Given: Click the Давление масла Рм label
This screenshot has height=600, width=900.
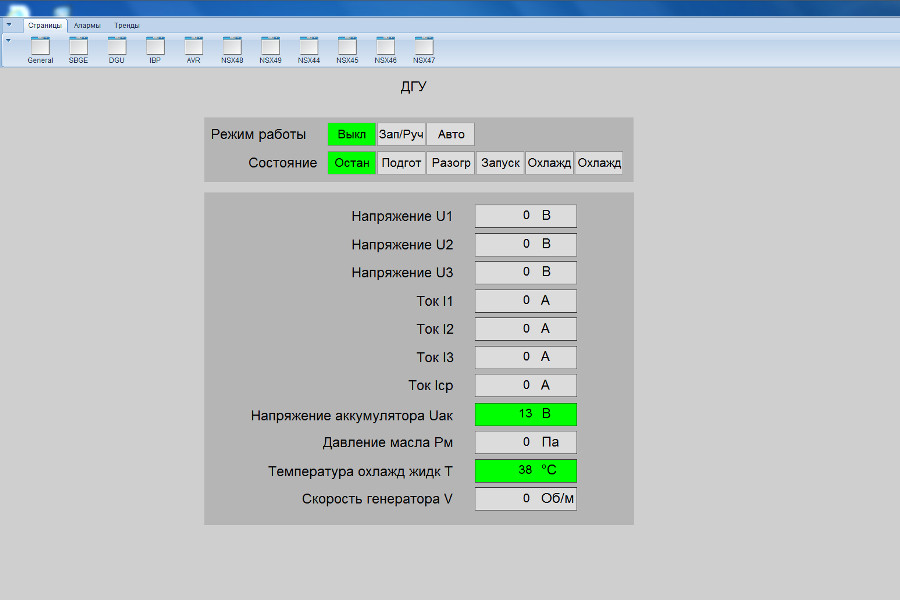Looking at the screenshot, I should click(387, 443).
